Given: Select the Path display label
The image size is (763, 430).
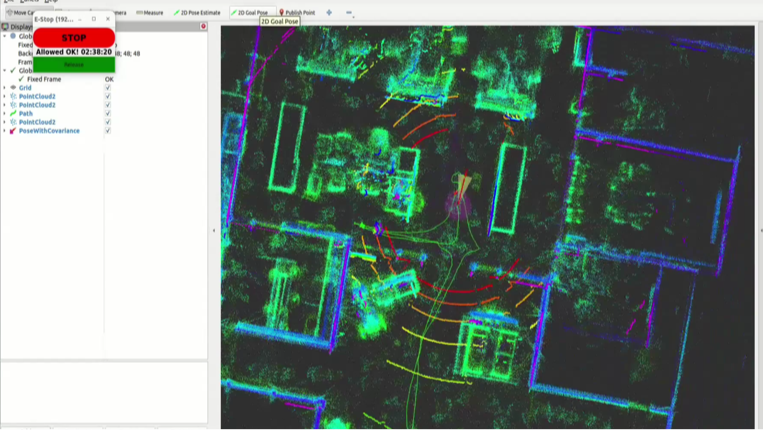Looking at the screenshot, I should tap(26, 113).
